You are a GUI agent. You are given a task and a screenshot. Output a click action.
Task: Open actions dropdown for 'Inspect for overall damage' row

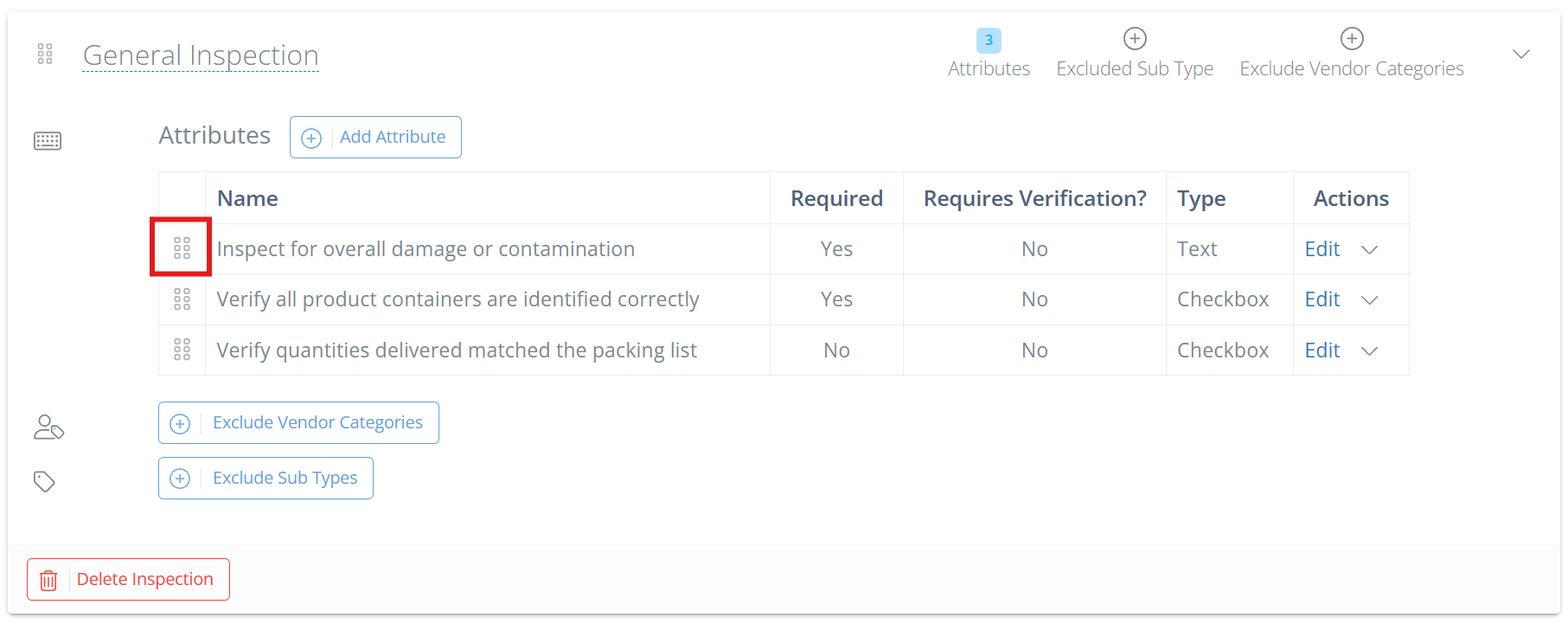1369,250
